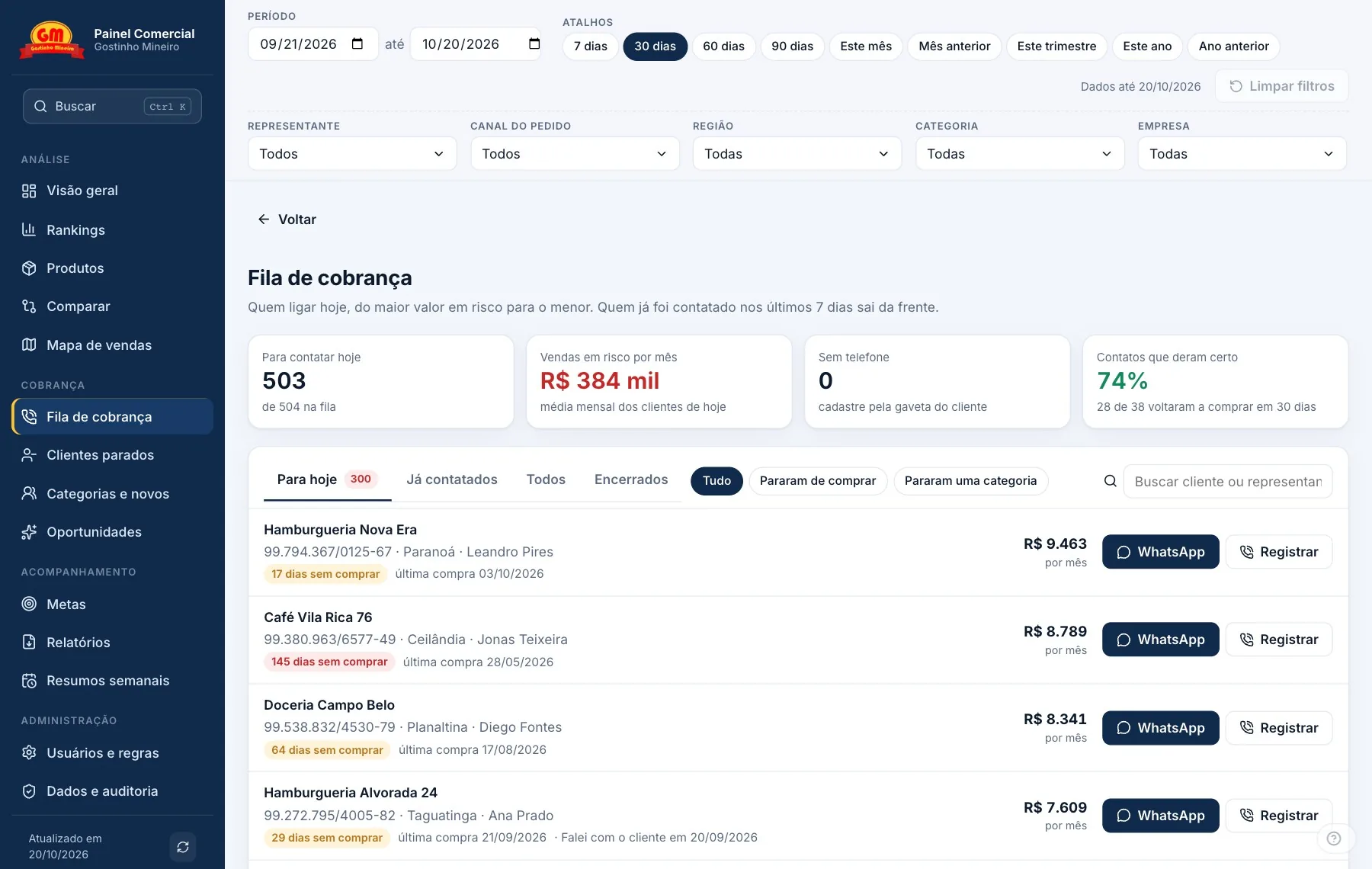Select the 60 dias shortcut
Viewport: 1372px width, 869px height.
point(724,46)
